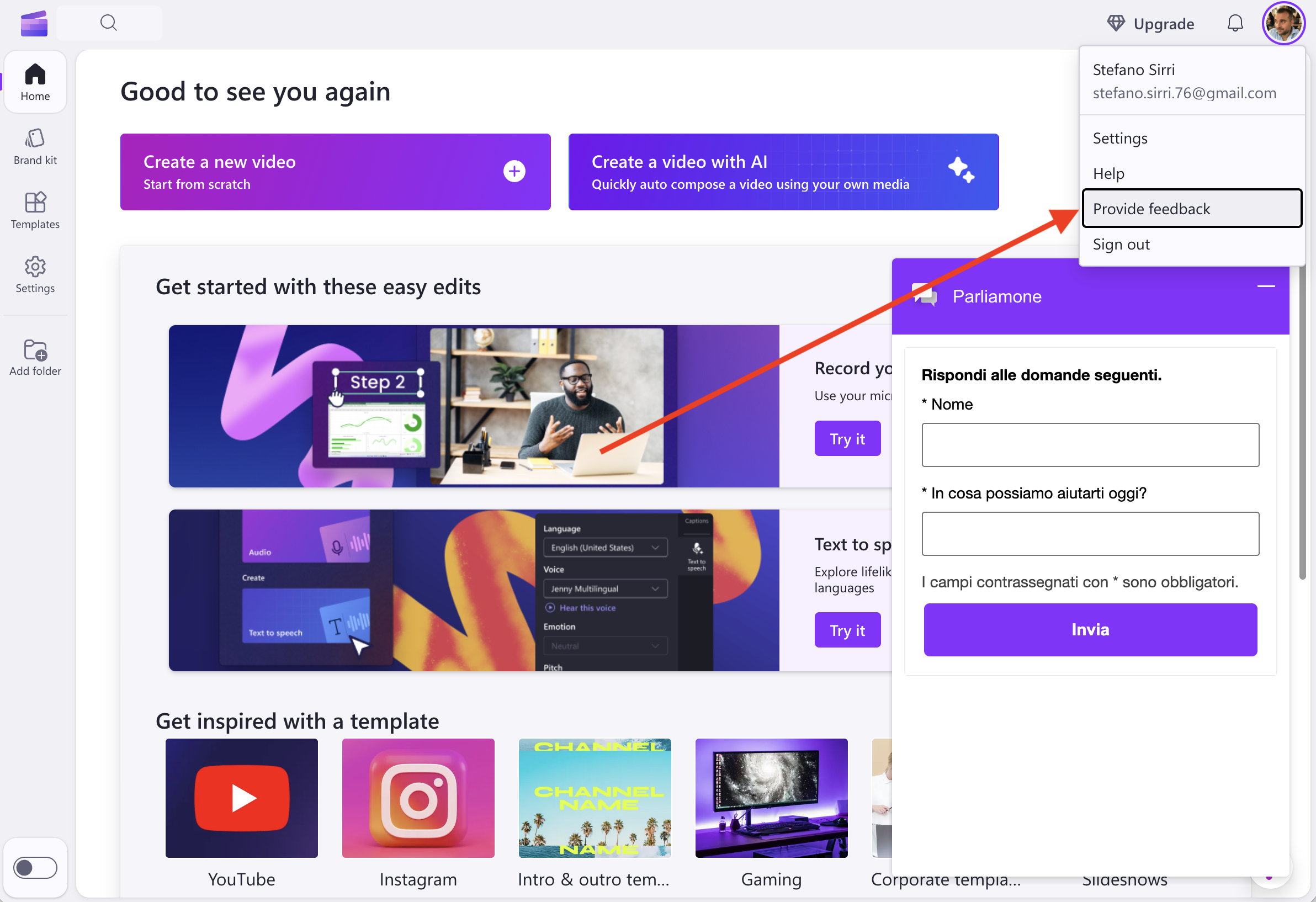Open the Text to speech preview image
The width and height of the screenshot is (1316, 902).
(474, 590)
